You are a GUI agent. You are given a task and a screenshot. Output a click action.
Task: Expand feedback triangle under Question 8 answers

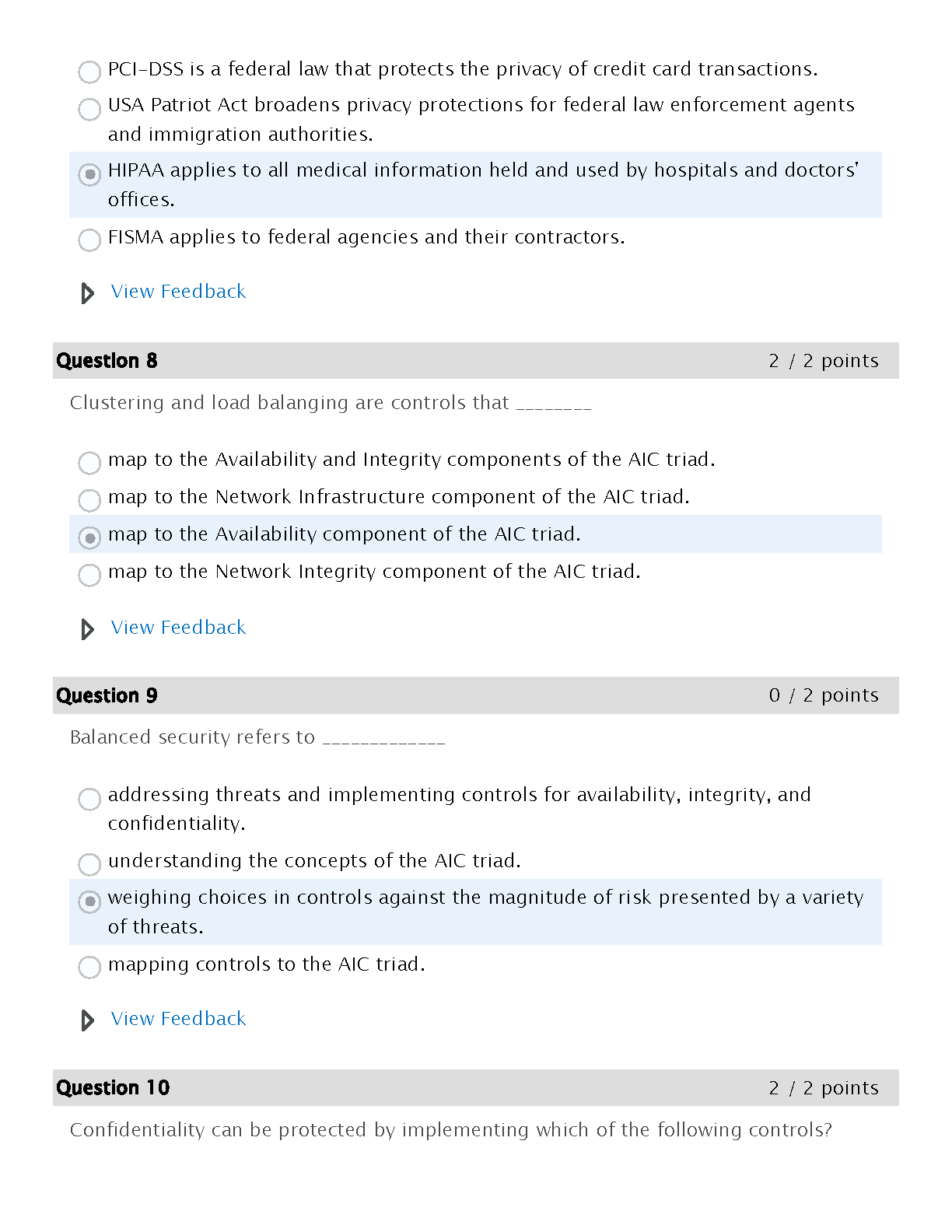pos(88,629)
